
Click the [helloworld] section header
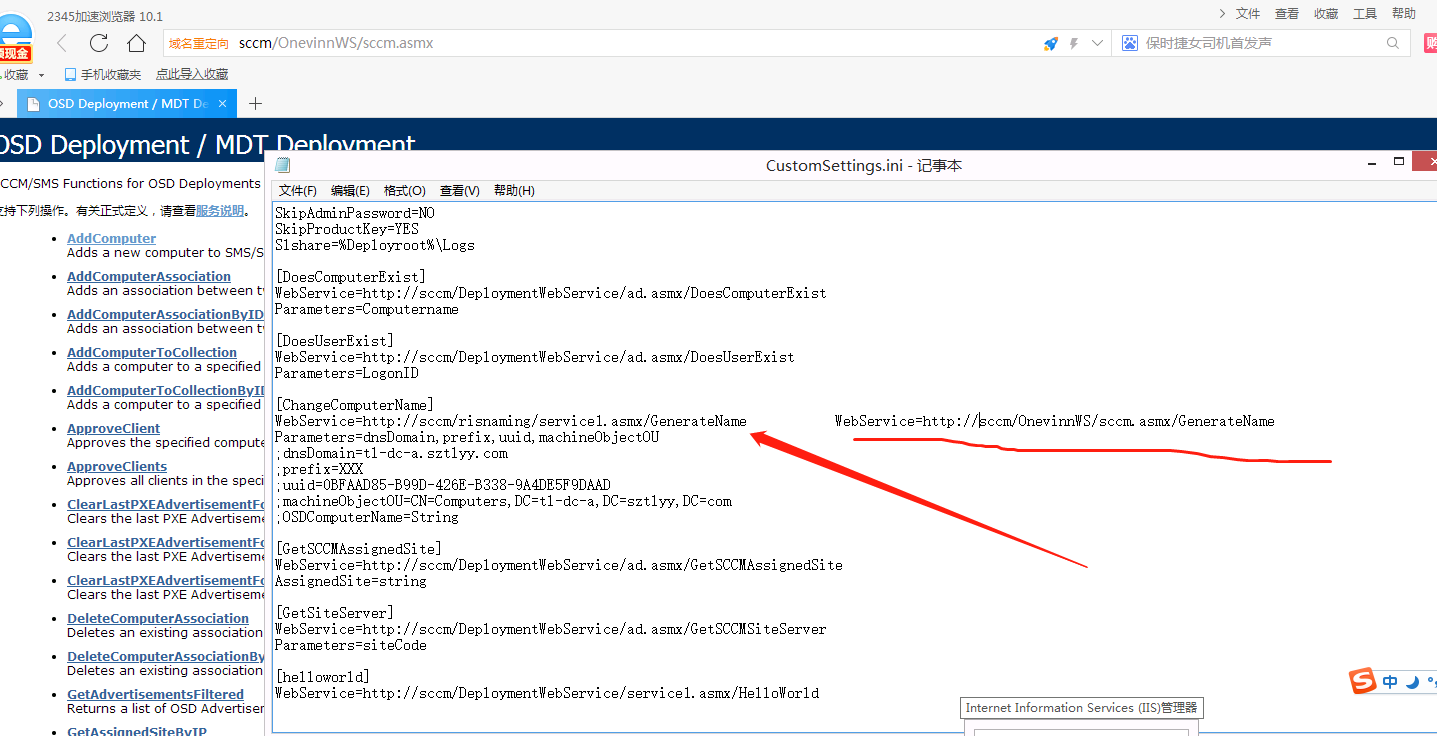323,677
